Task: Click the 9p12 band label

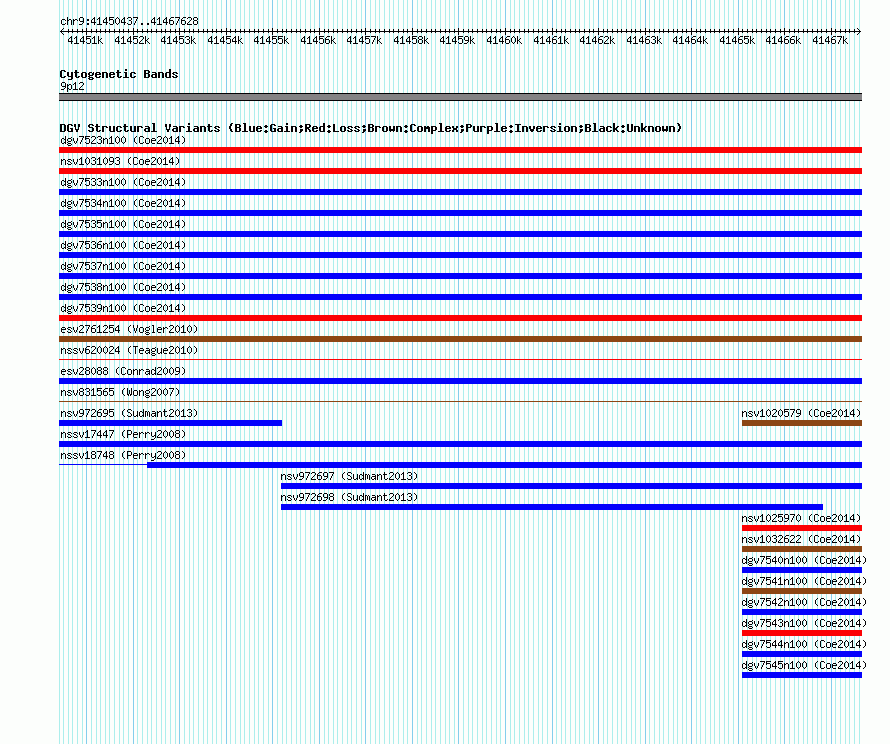Action: (x=72, y=86)
